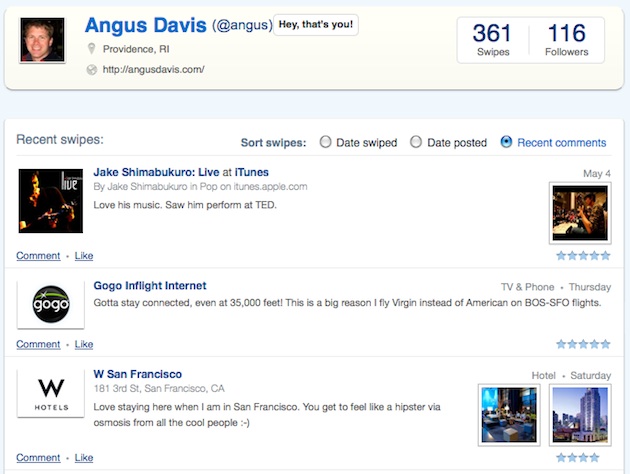View the 361 Swipes count
The height and width of the screenshot is (474, 630).
coord(493,40)
